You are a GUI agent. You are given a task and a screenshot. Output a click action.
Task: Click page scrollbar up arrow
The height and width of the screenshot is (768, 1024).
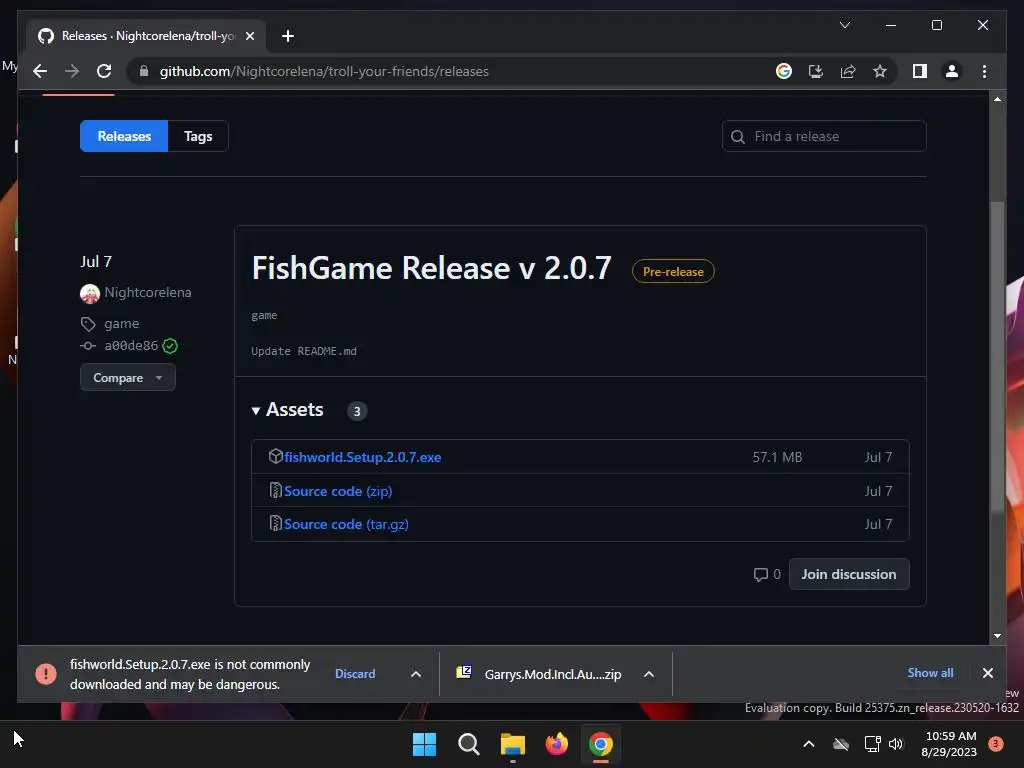tap(997, 99)
